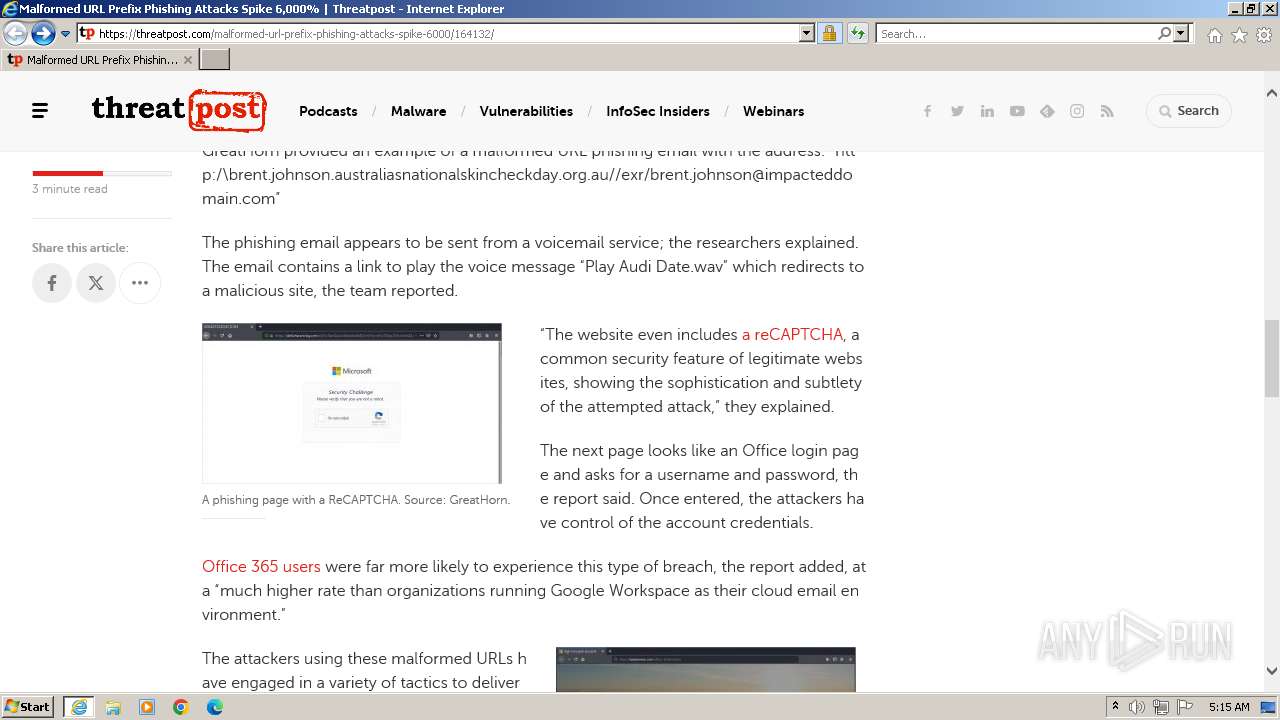The width and height of the screenshot is (1280, 720).
Task: Open the network tray icon
Action: tap(1160, 707)
